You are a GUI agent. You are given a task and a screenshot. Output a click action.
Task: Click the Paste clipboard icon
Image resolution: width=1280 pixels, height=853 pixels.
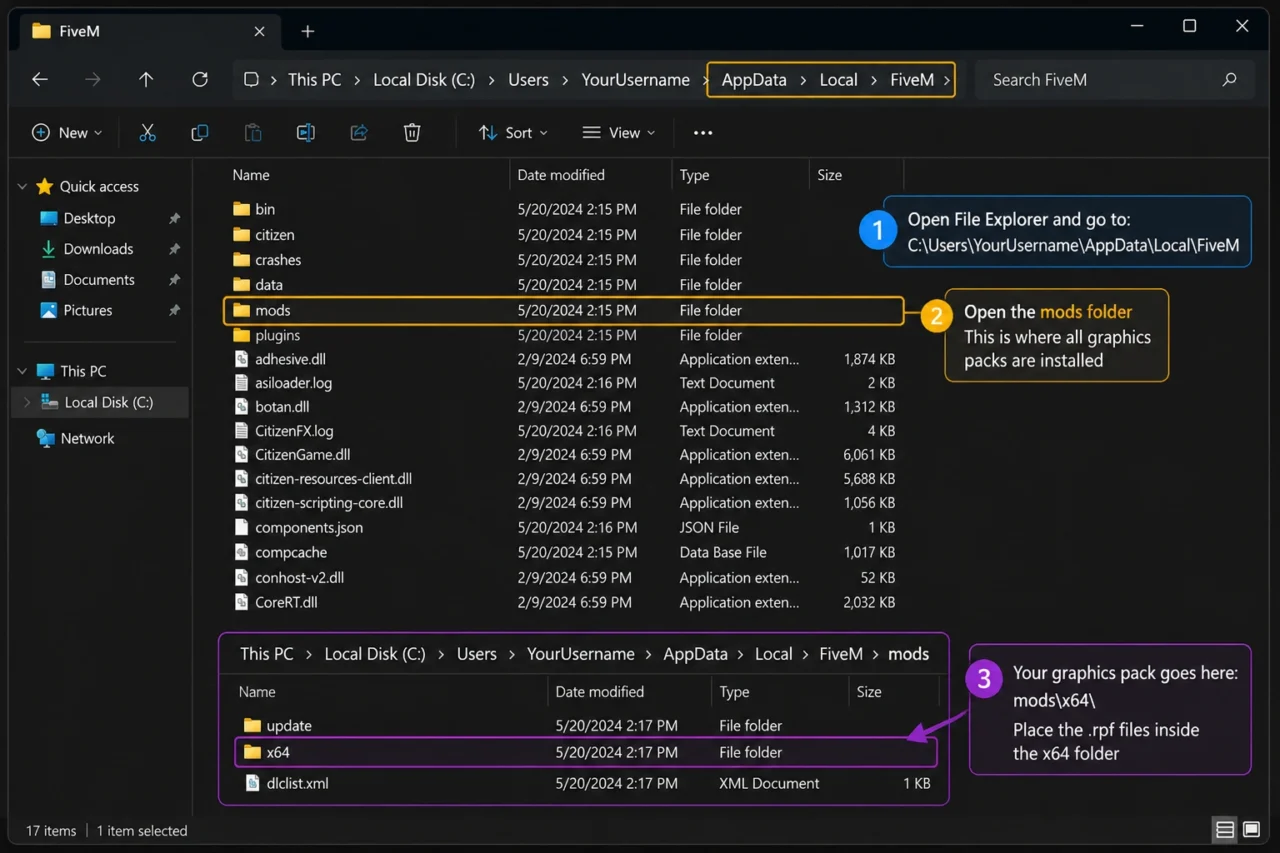click(x=253, y=133)
